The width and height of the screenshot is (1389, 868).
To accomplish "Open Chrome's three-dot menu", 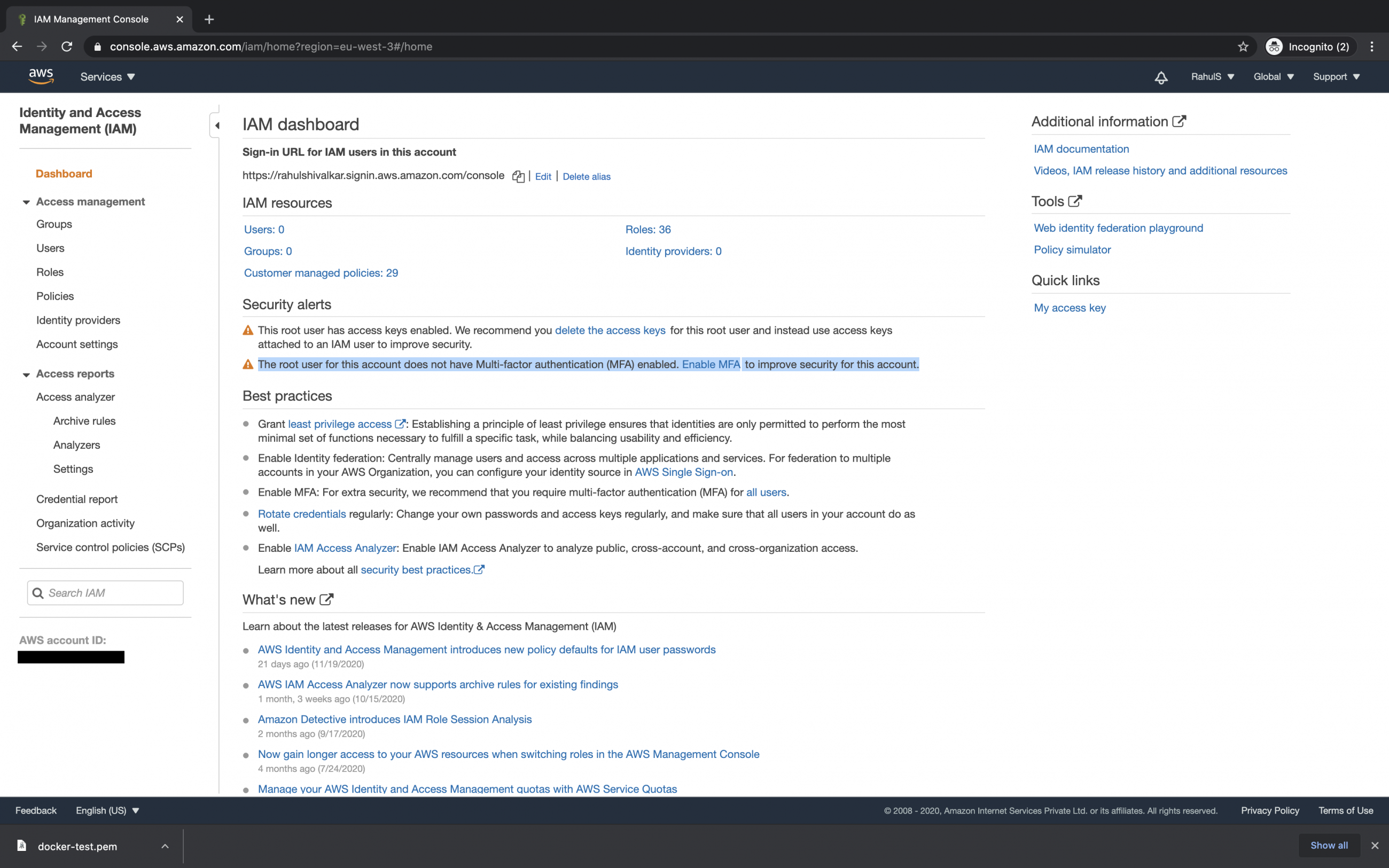I will (x=1372, y=46).
